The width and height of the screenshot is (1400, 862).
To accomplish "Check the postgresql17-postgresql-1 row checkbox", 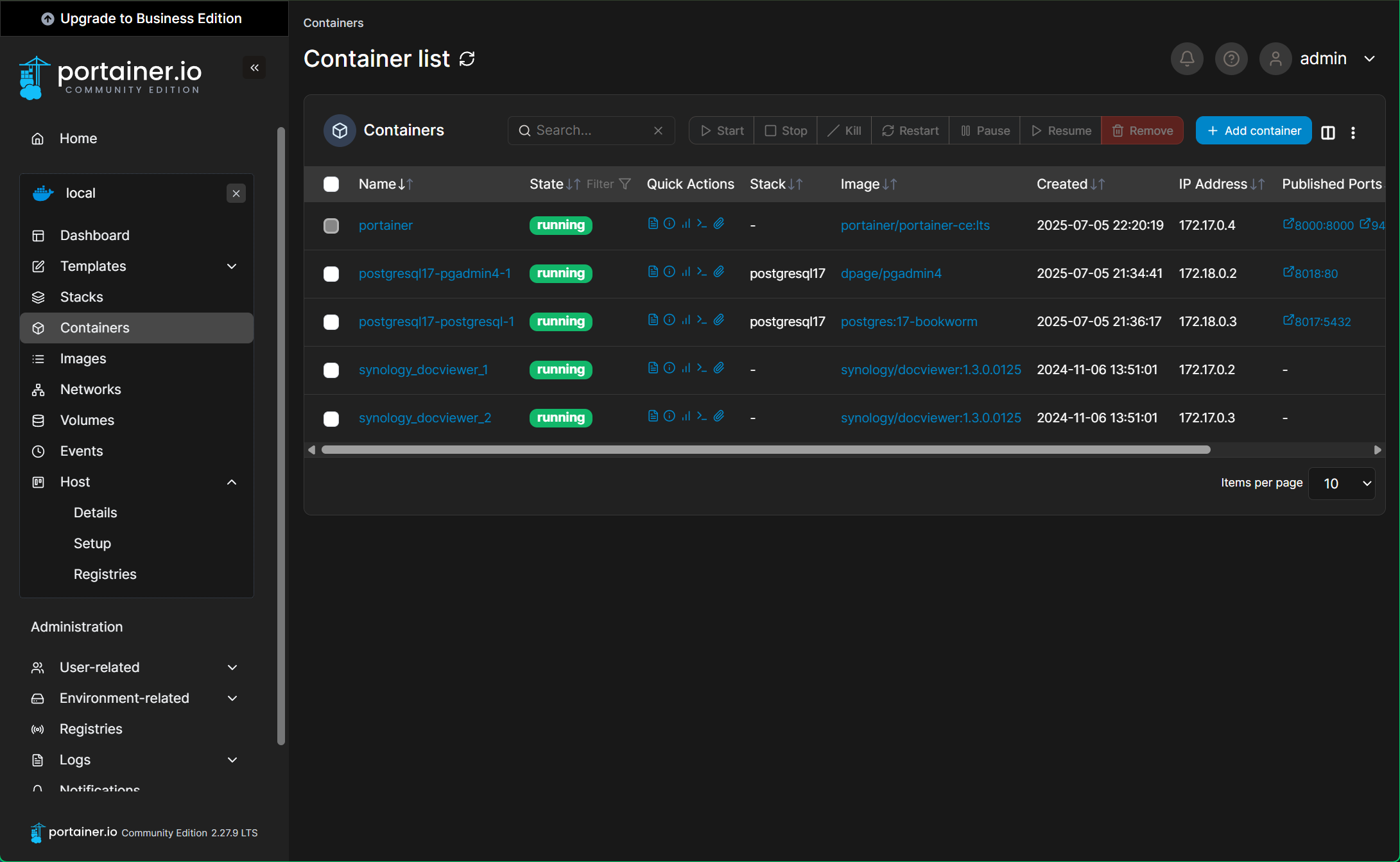I will 331,322.
